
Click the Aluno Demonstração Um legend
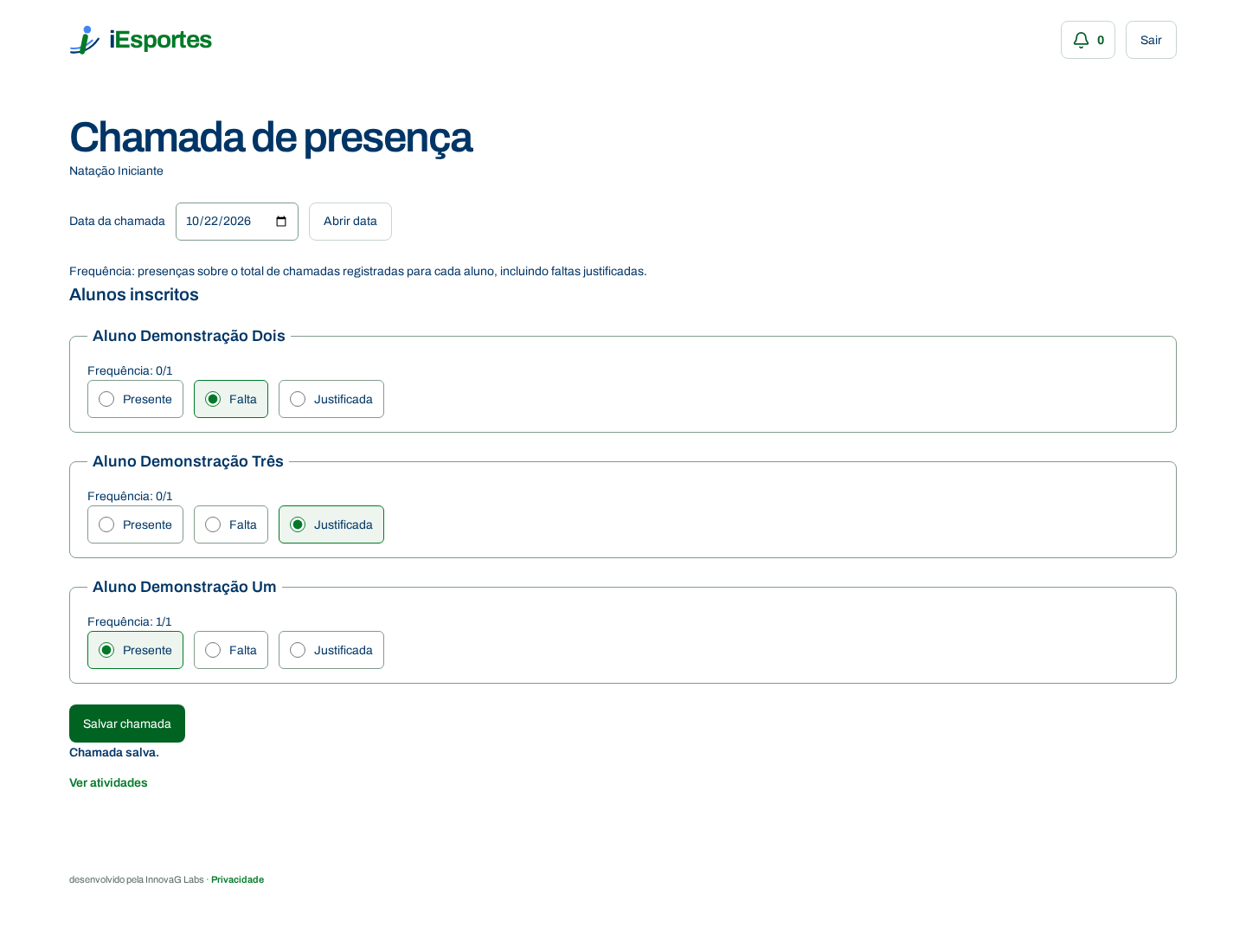184,587
